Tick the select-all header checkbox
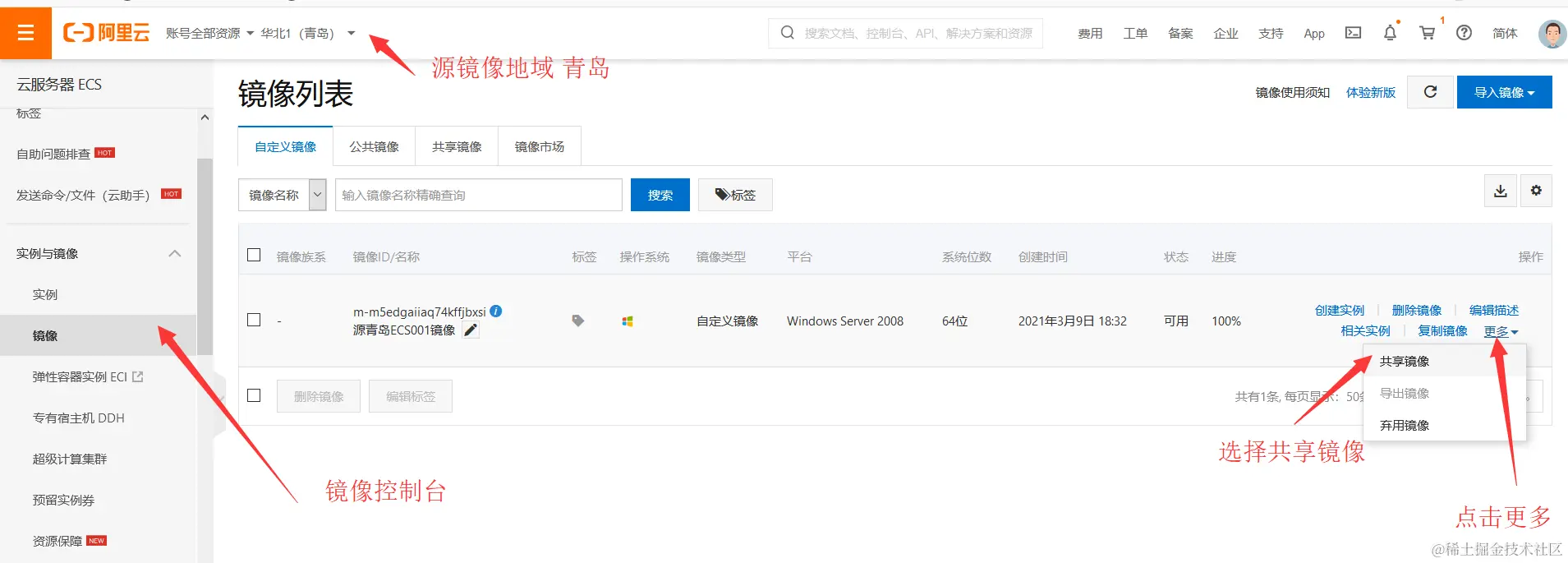The image size is (1568, 563). (x=254, y=256)
